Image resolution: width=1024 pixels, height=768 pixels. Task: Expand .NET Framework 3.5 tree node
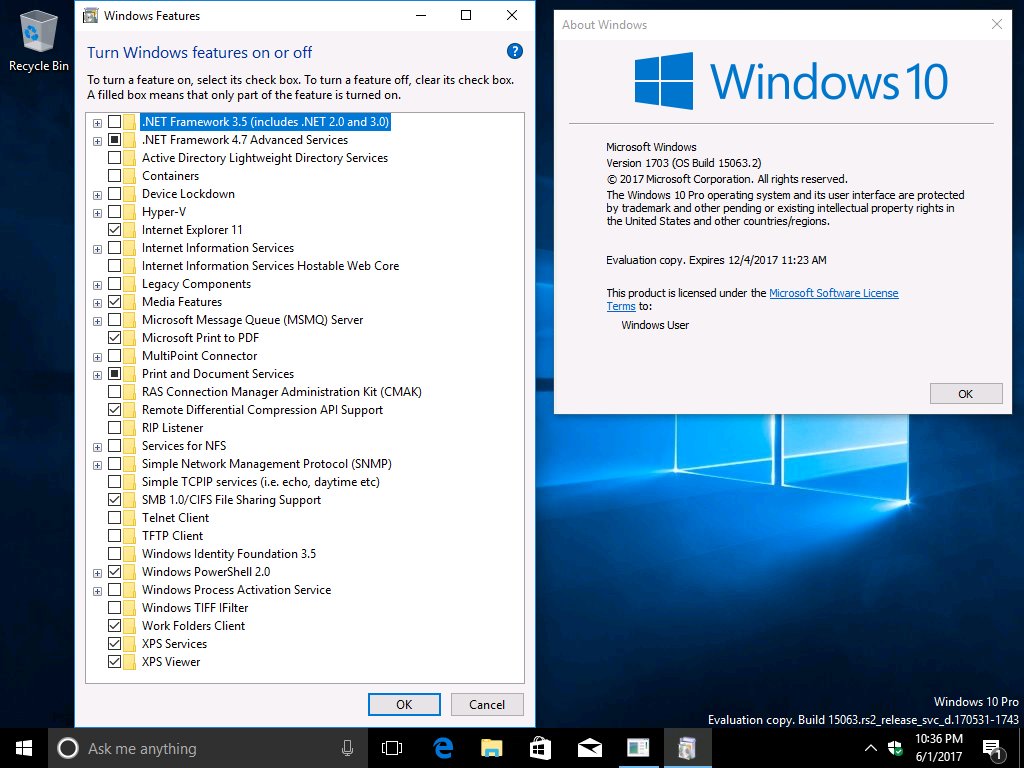point(97,123)
